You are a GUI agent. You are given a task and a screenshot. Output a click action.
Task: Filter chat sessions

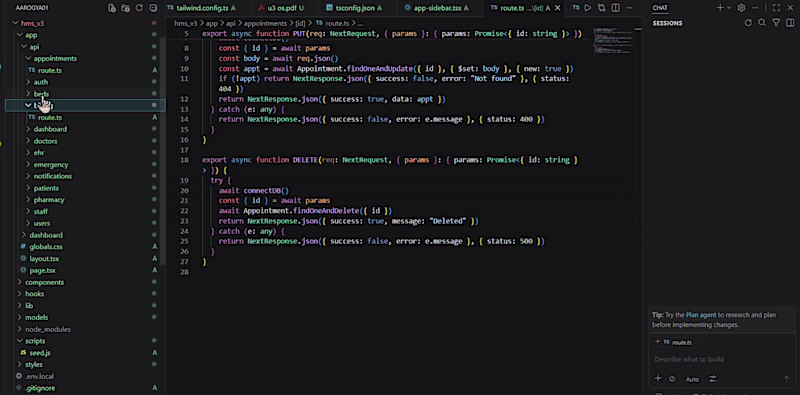(x=776, y=22)
